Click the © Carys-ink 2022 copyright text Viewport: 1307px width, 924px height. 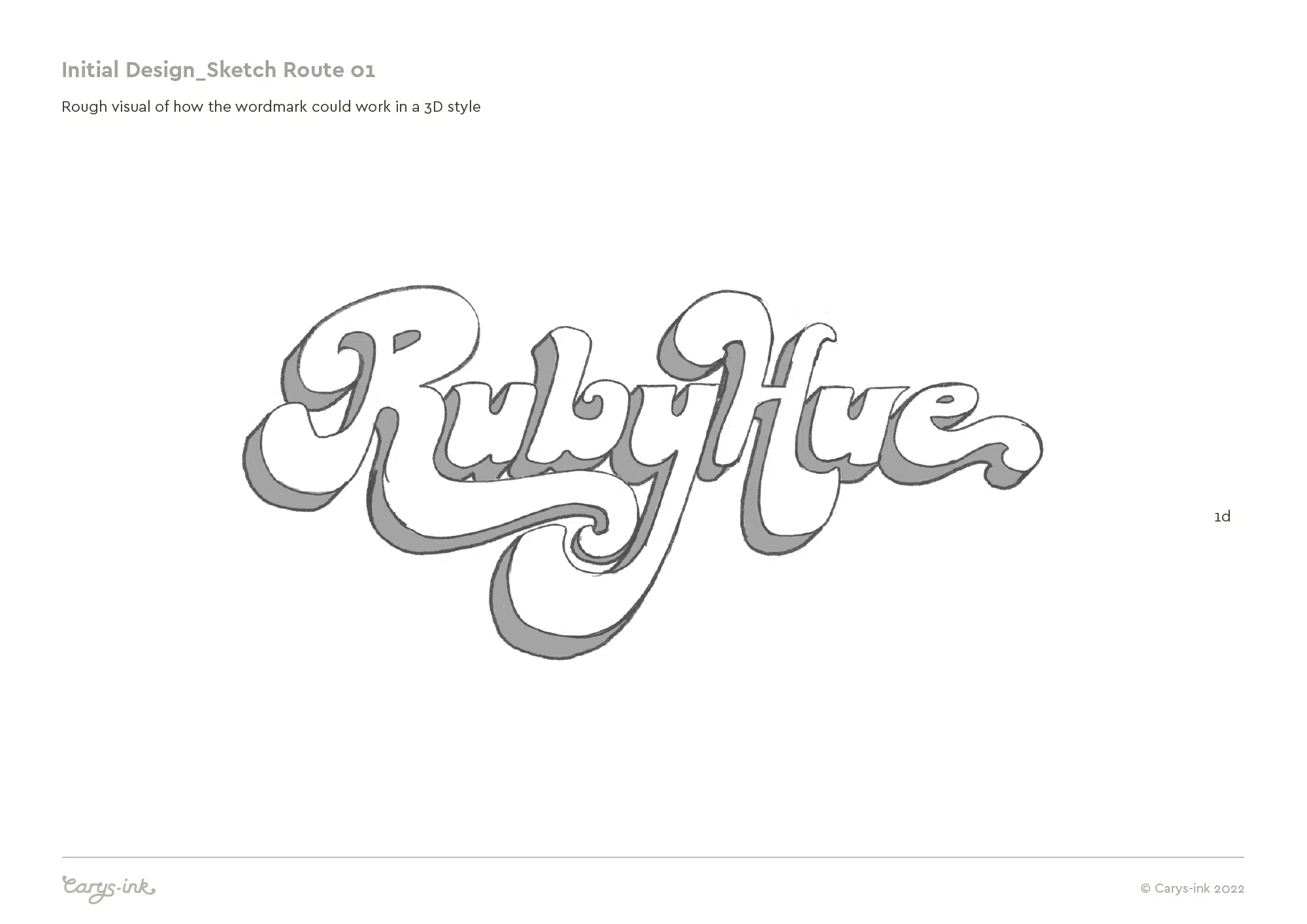[x=1192, y=888]
